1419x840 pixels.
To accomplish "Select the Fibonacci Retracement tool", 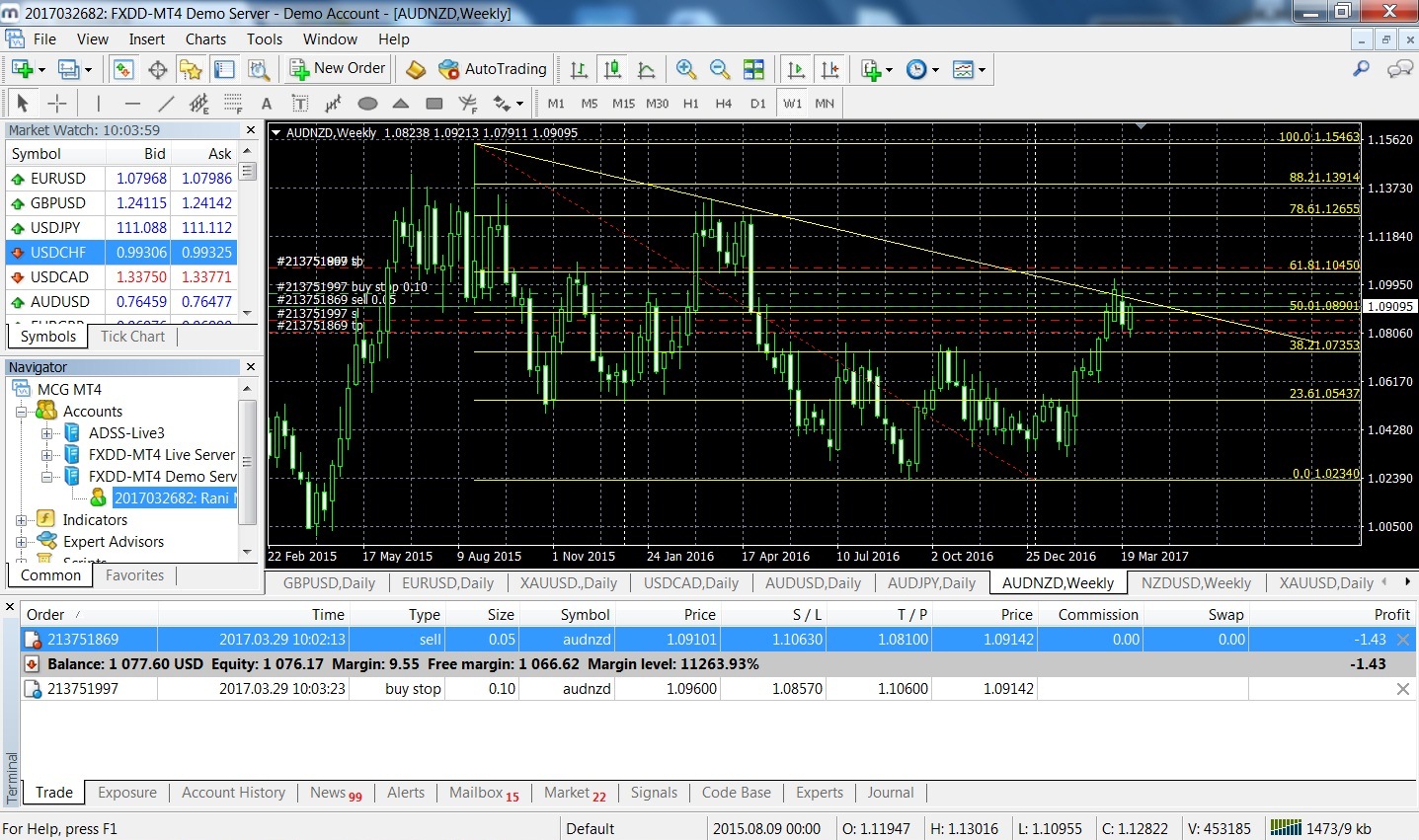I will coord(233,103).
